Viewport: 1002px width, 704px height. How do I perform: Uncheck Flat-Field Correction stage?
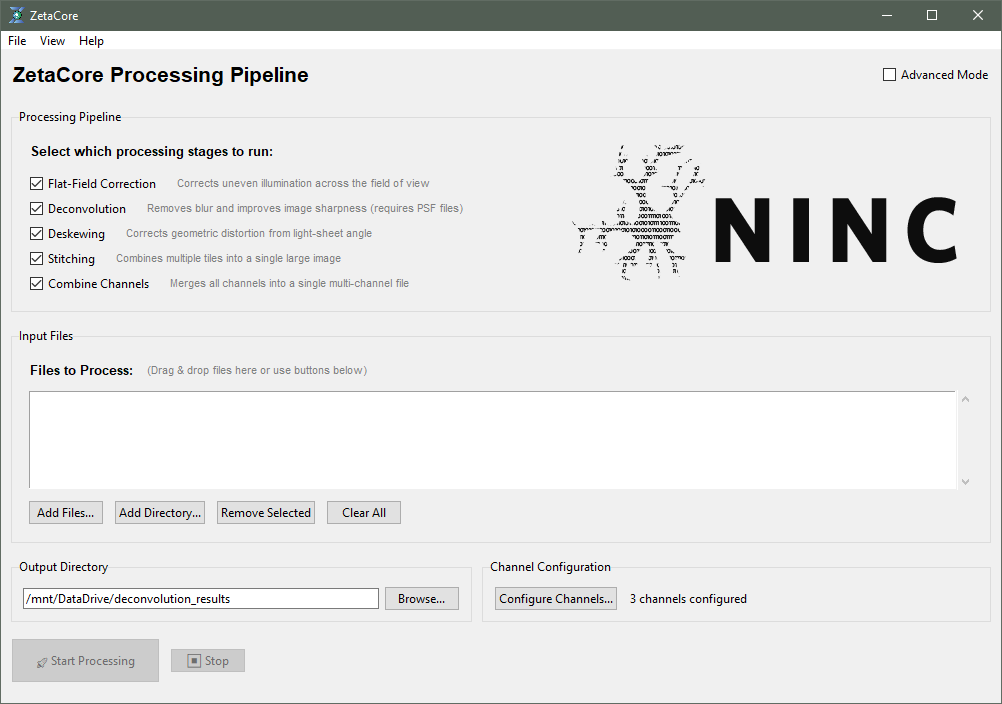pyautogui.click(x=37, y=184)
